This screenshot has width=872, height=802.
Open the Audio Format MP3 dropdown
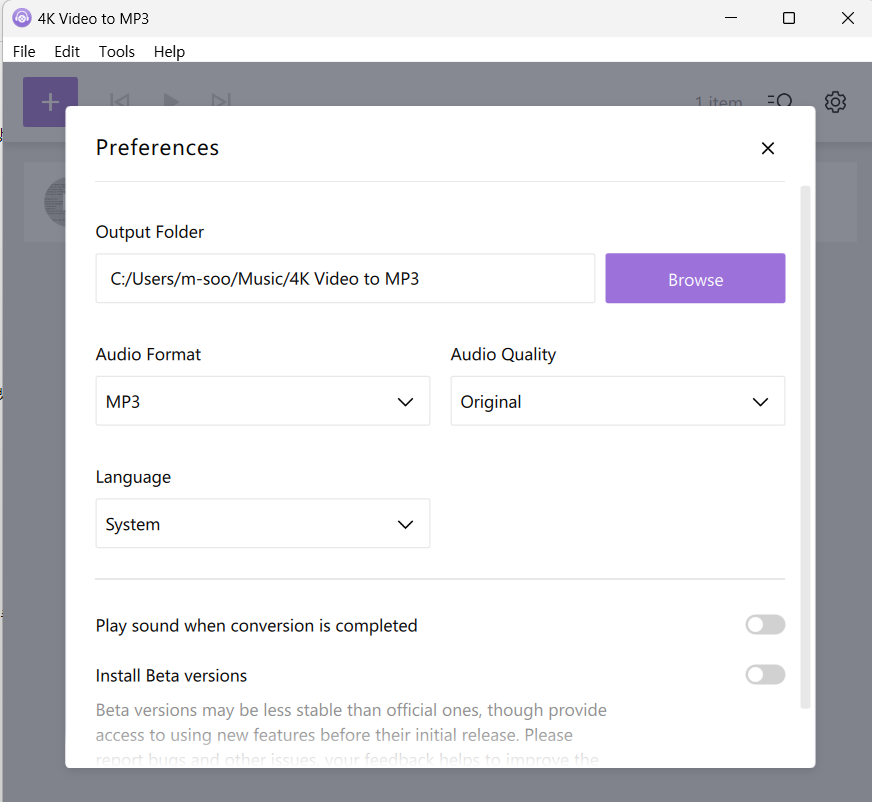pos(262,401)
